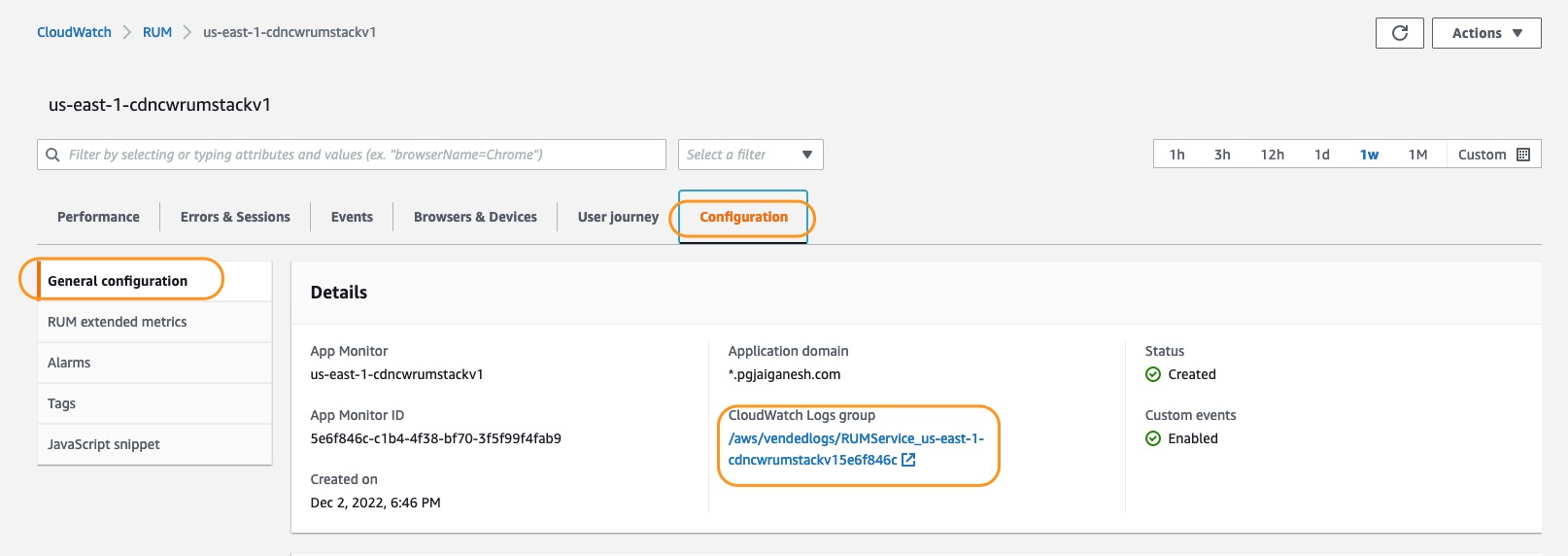The height and width of the screenshot is (556, 1568).
Task: Click the search magnifier icon
Action: 52,155
